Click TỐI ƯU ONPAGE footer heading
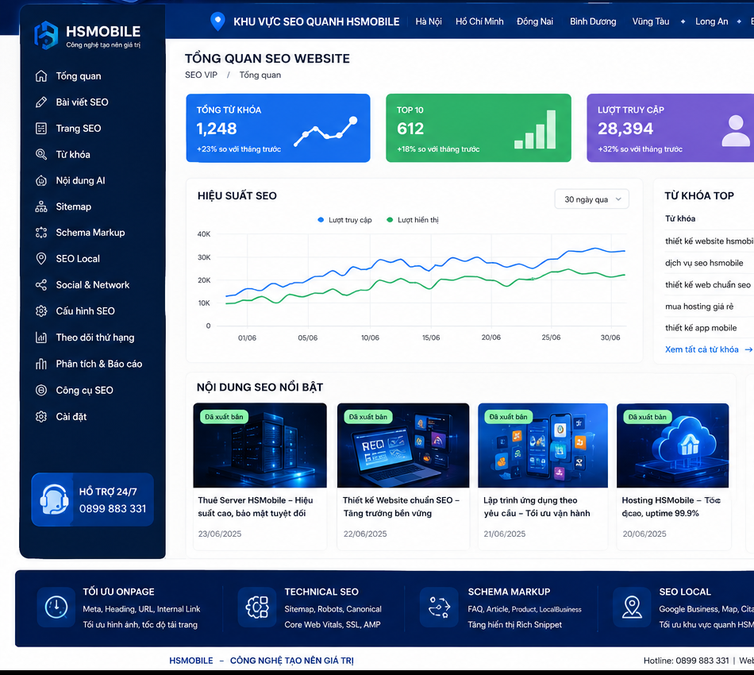754x675 pixels. click(118, 592)
